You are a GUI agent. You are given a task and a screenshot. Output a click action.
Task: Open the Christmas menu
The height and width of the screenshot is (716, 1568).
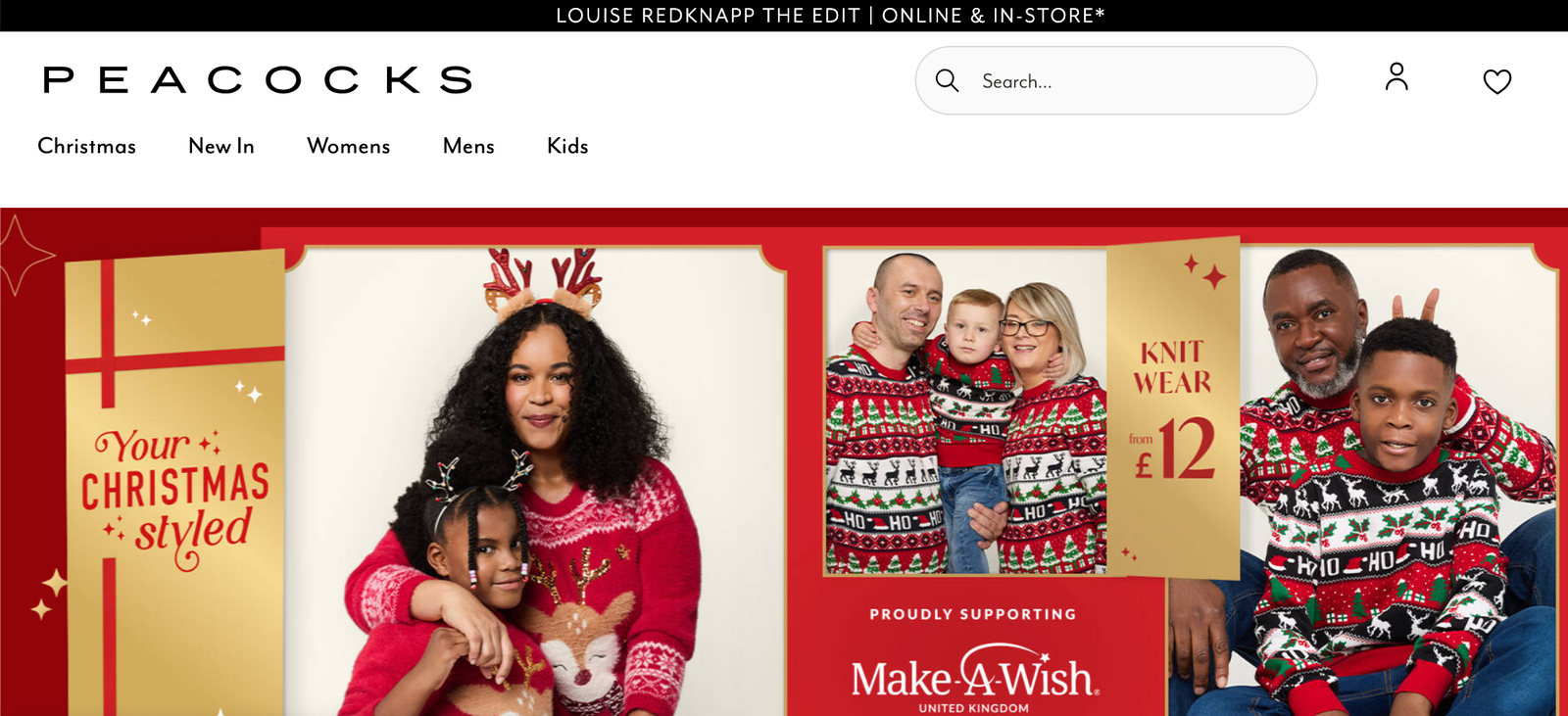(86, 146)
